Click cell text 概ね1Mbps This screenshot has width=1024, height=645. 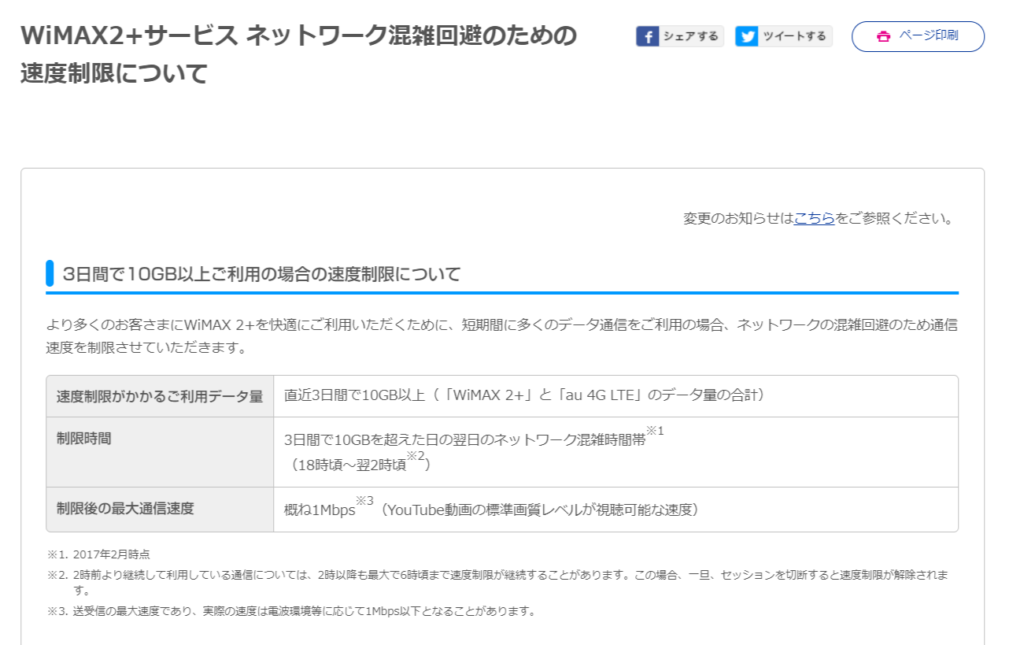pos(319,510)
